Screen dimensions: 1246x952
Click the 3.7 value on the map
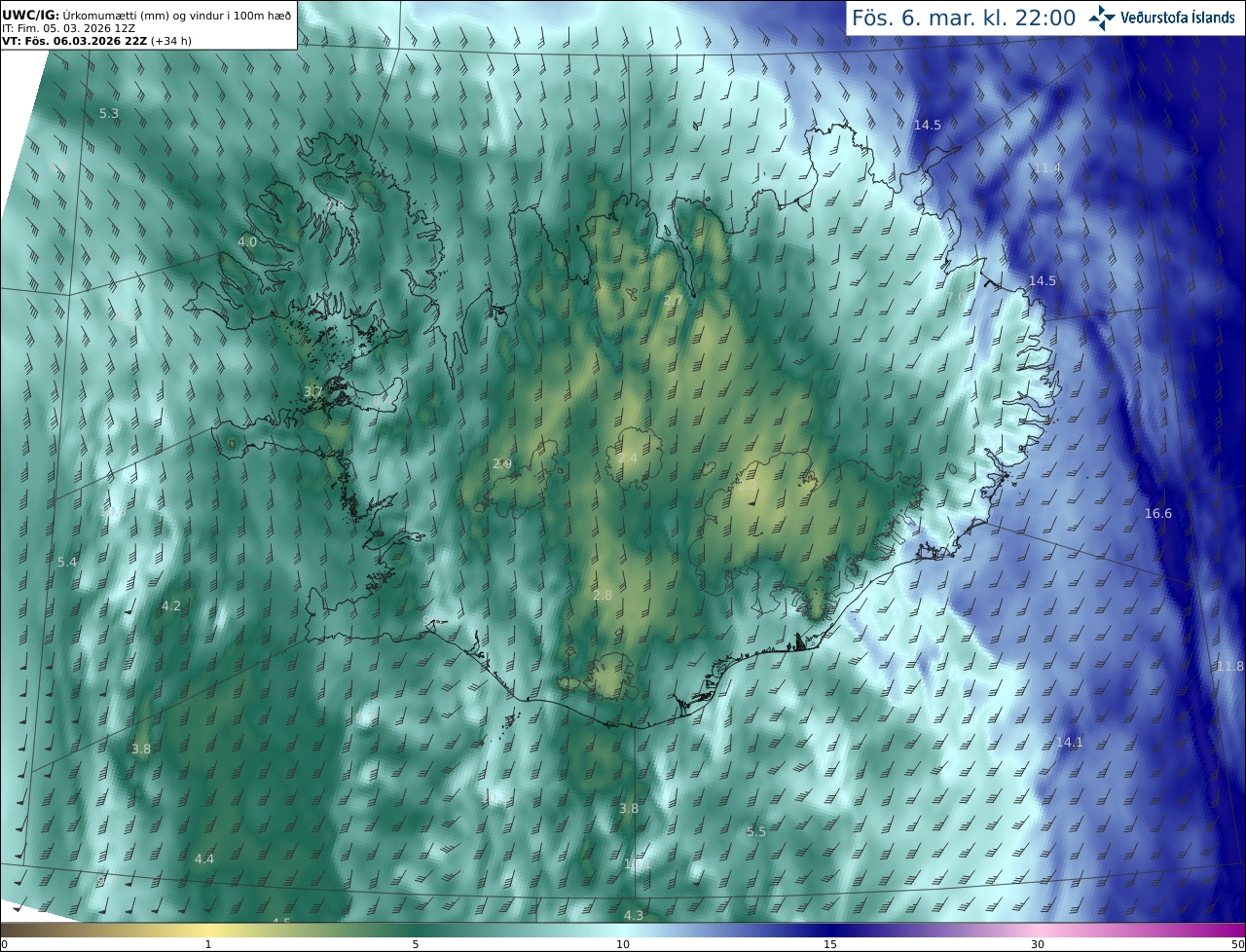click(312, 392)
